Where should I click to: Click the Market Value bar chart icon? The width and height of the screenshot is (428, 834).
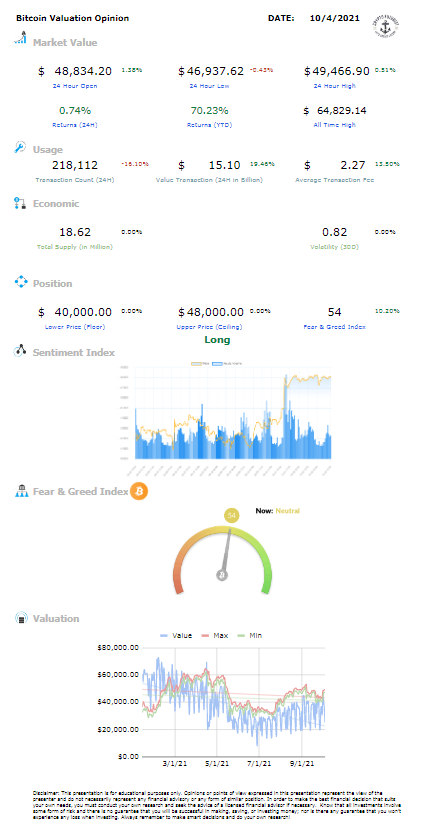pos(20,38)
